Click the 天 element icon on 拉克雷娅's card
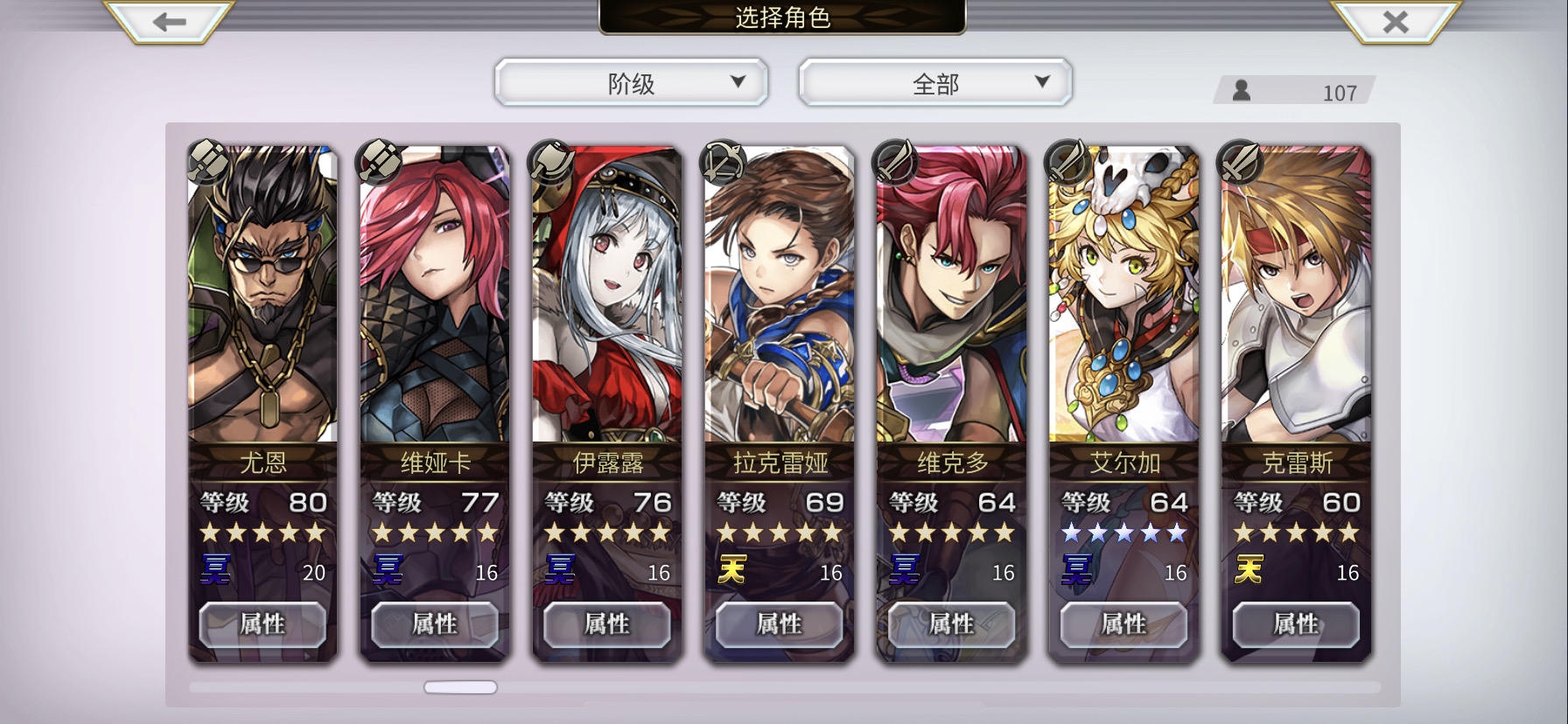 pyautogui.click(x=731, y=570)
